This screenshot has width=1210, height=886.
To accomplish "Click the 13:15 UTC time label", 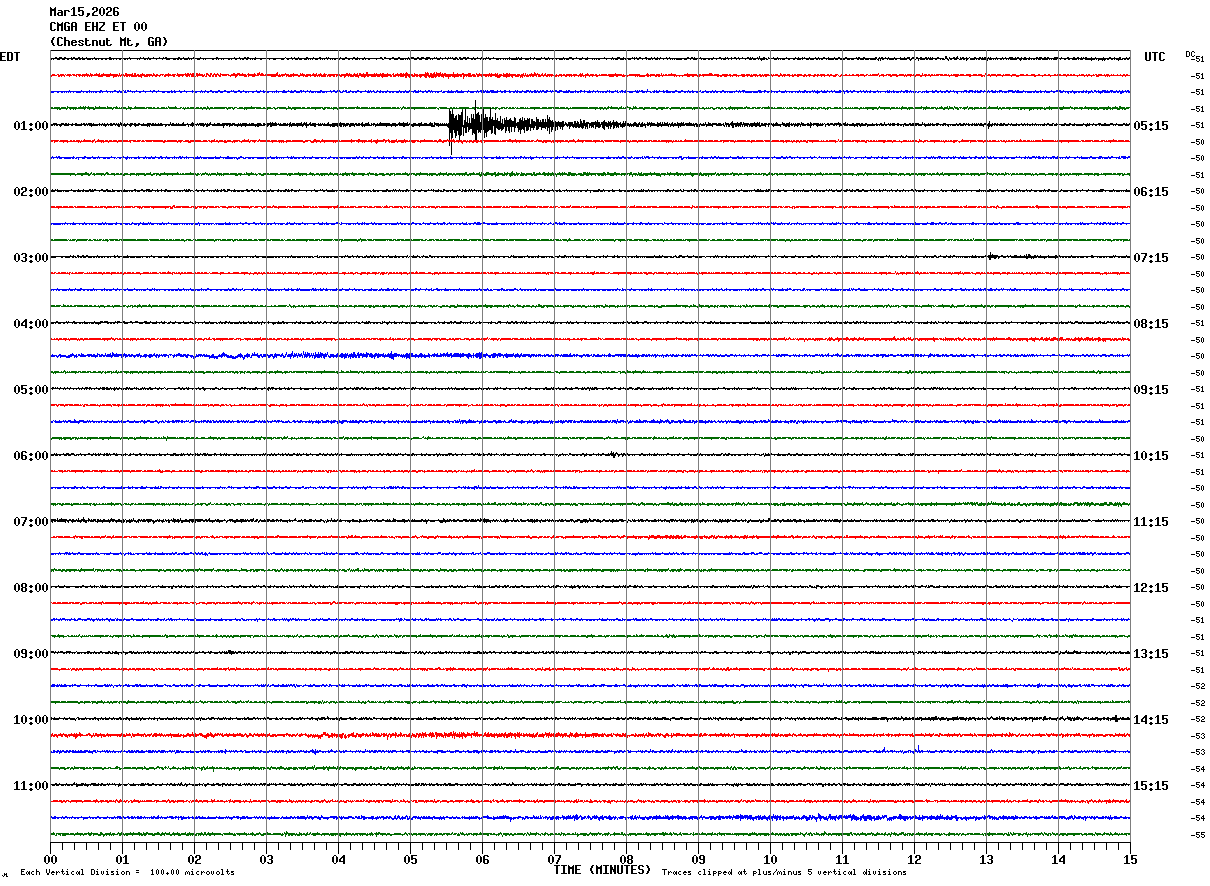I will [1150, 654].
